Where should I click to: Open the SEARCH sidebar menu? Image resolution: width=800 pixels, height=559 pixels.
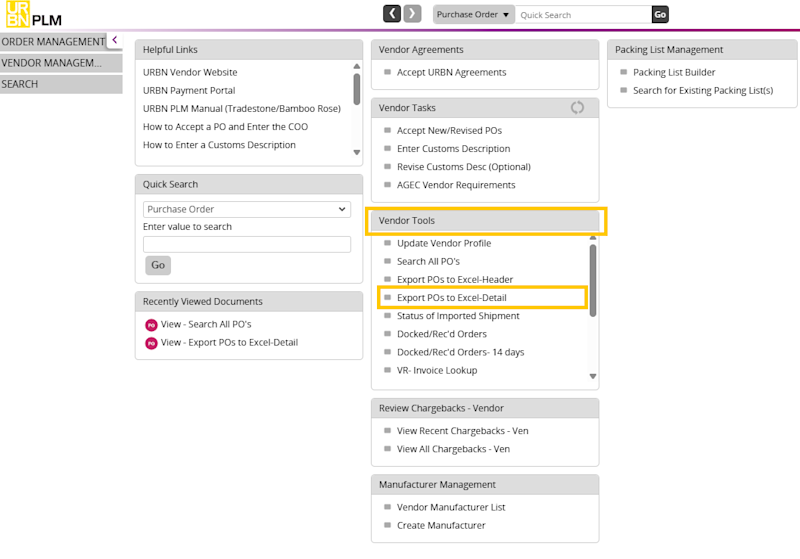[61, 84]
